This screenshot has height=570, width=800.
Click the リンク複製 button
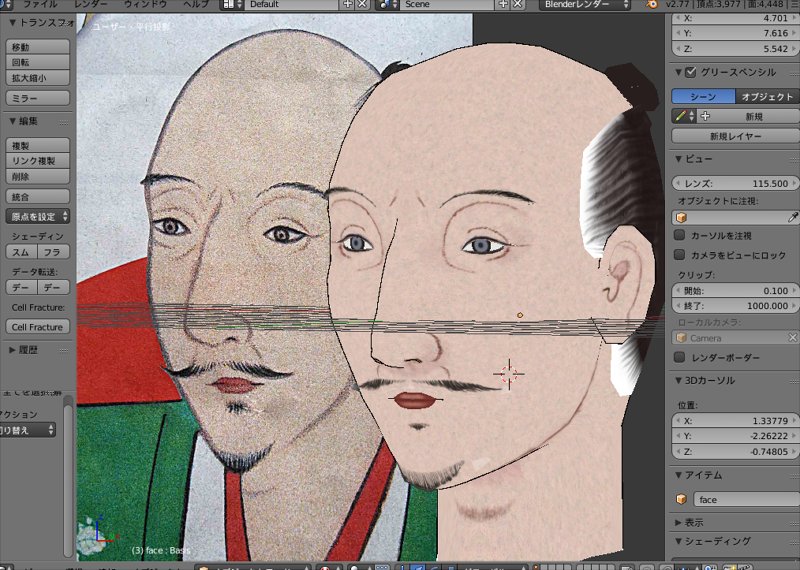38,161
